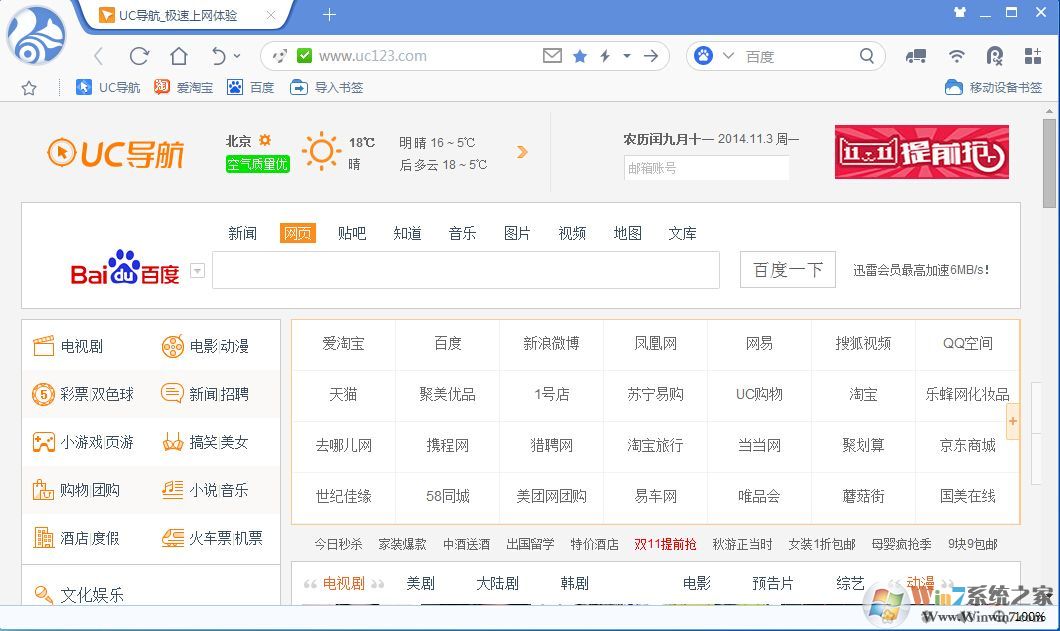This screenshot has height=631, width=1060.
Task: Switch to the 图片 search tab
Action: point(516,233)
